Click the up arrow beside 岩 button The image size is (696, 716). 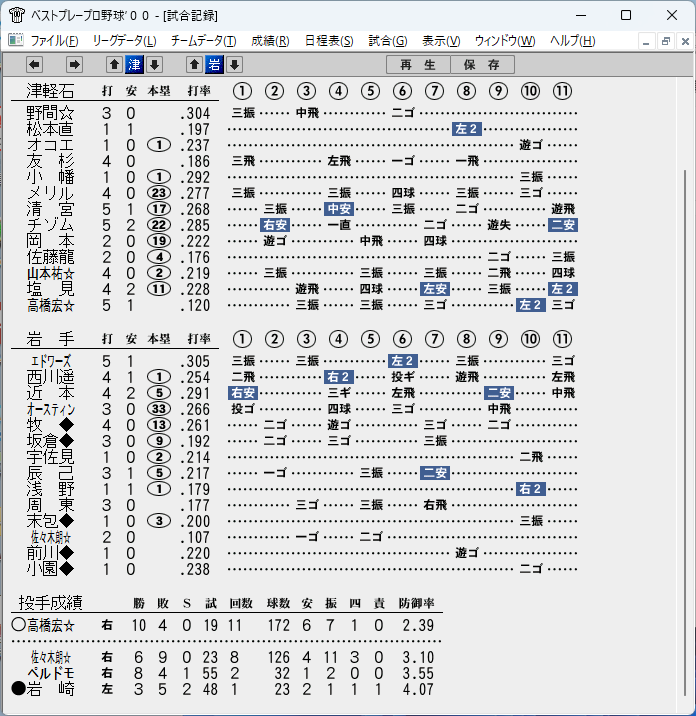tap(194, 64)
